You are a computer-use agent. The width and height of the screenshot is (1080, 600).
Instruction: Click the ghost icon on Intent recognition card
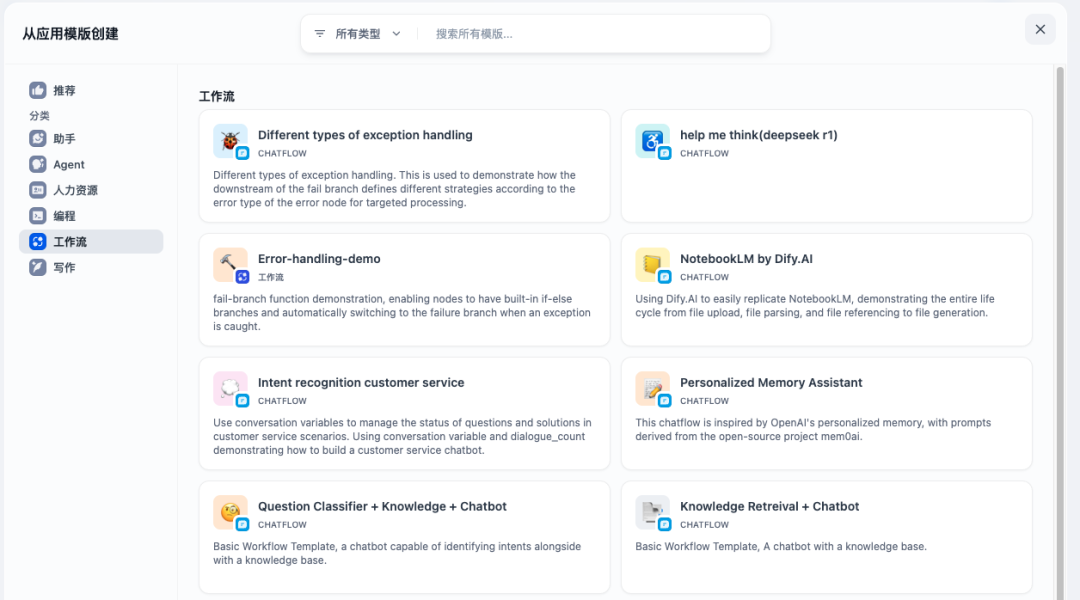click(x=230, y=388)
